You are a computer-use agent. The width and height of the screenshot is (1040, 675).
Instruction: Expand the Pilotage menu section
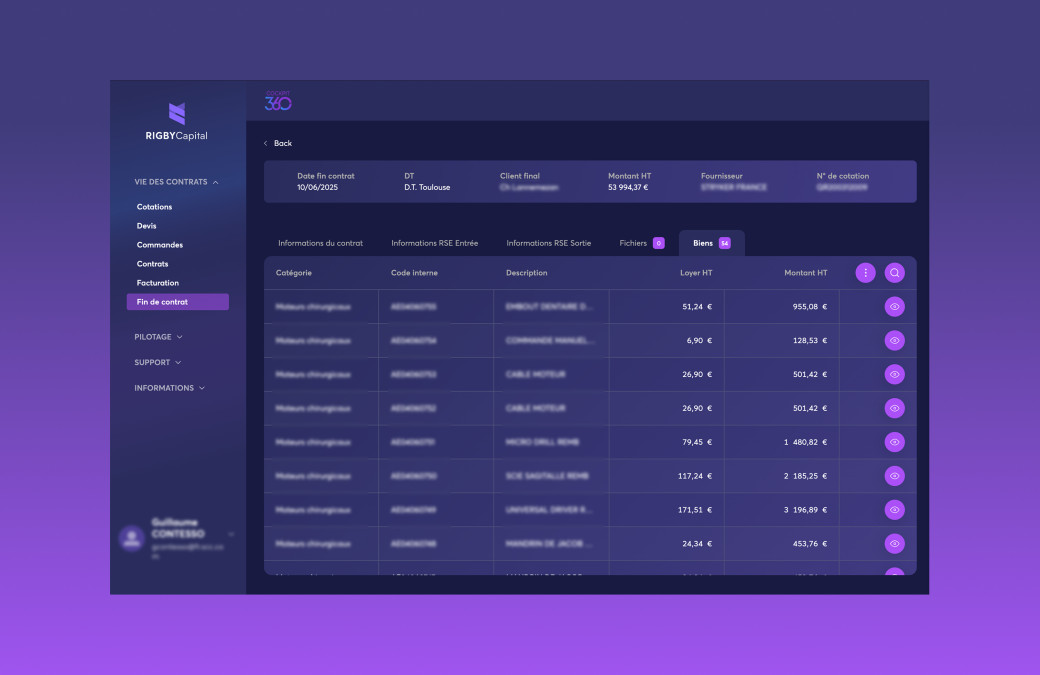coord(158,337)
